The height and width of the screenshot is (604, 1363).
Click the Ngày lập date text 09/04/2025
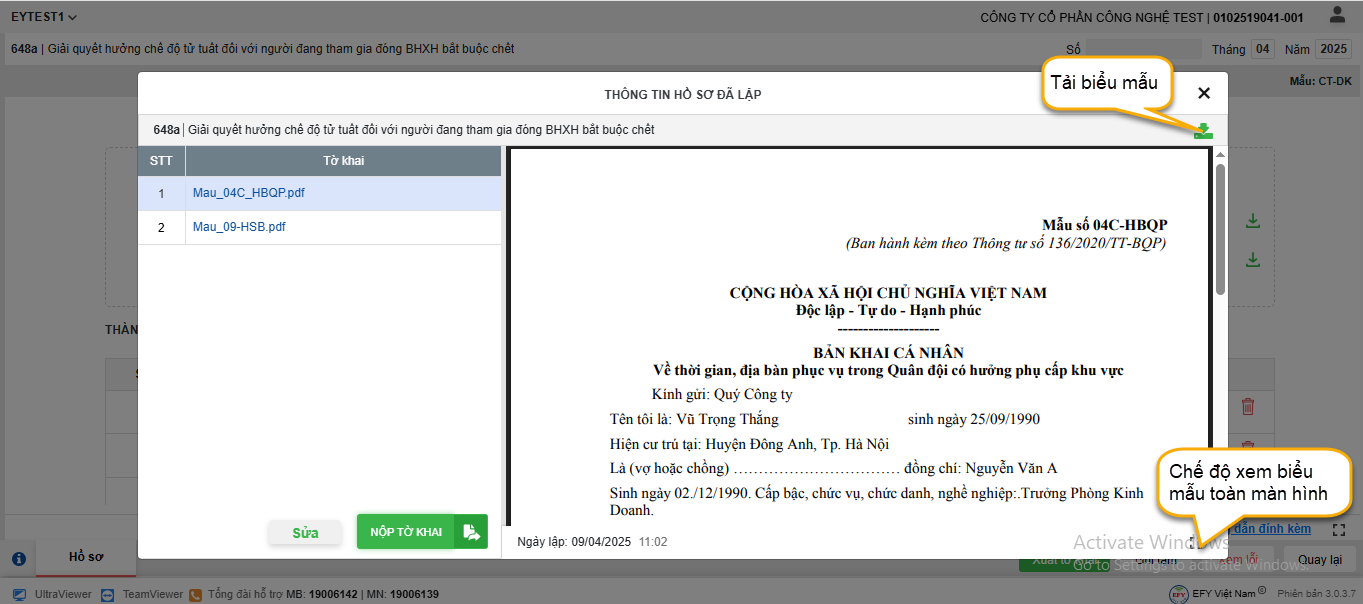pos(603,542)
